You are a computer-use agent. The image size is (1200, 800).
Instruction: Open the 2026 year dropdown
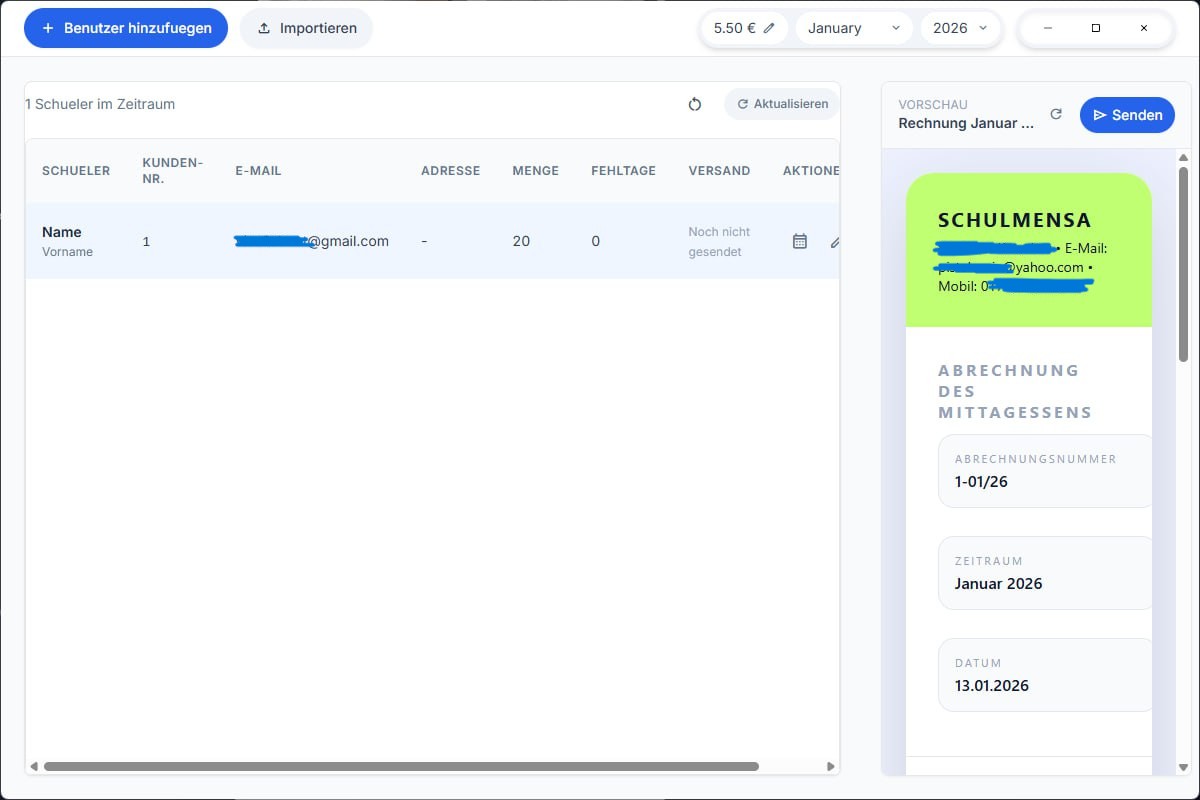click(960, 28)
